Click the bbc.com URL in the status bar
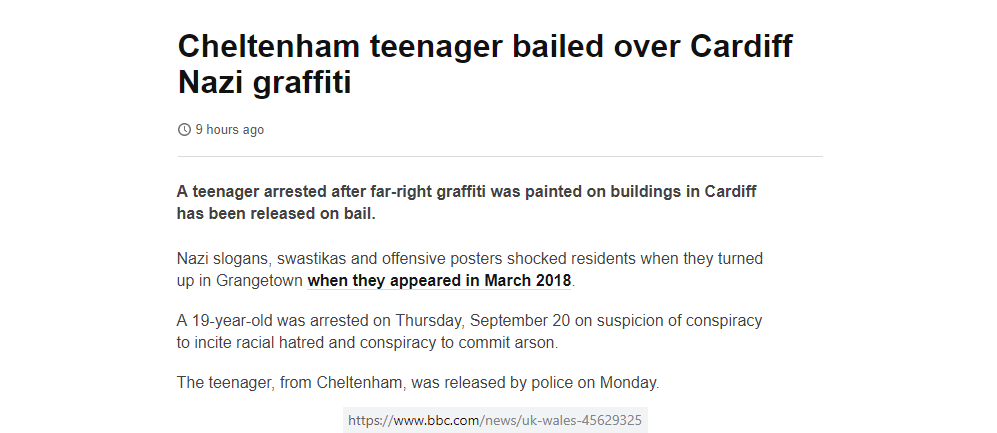The height and width of the screenshot is (433, 997). pos(495,420)
